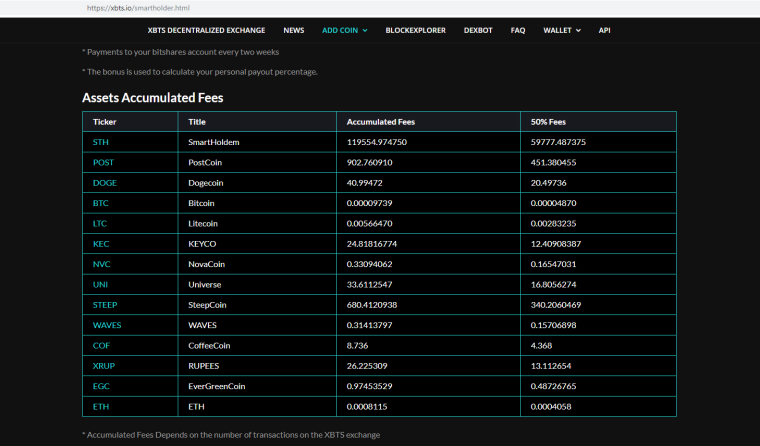Expand the WALLET dropdown chevron
760x446 pixels.
coord(578,31)
